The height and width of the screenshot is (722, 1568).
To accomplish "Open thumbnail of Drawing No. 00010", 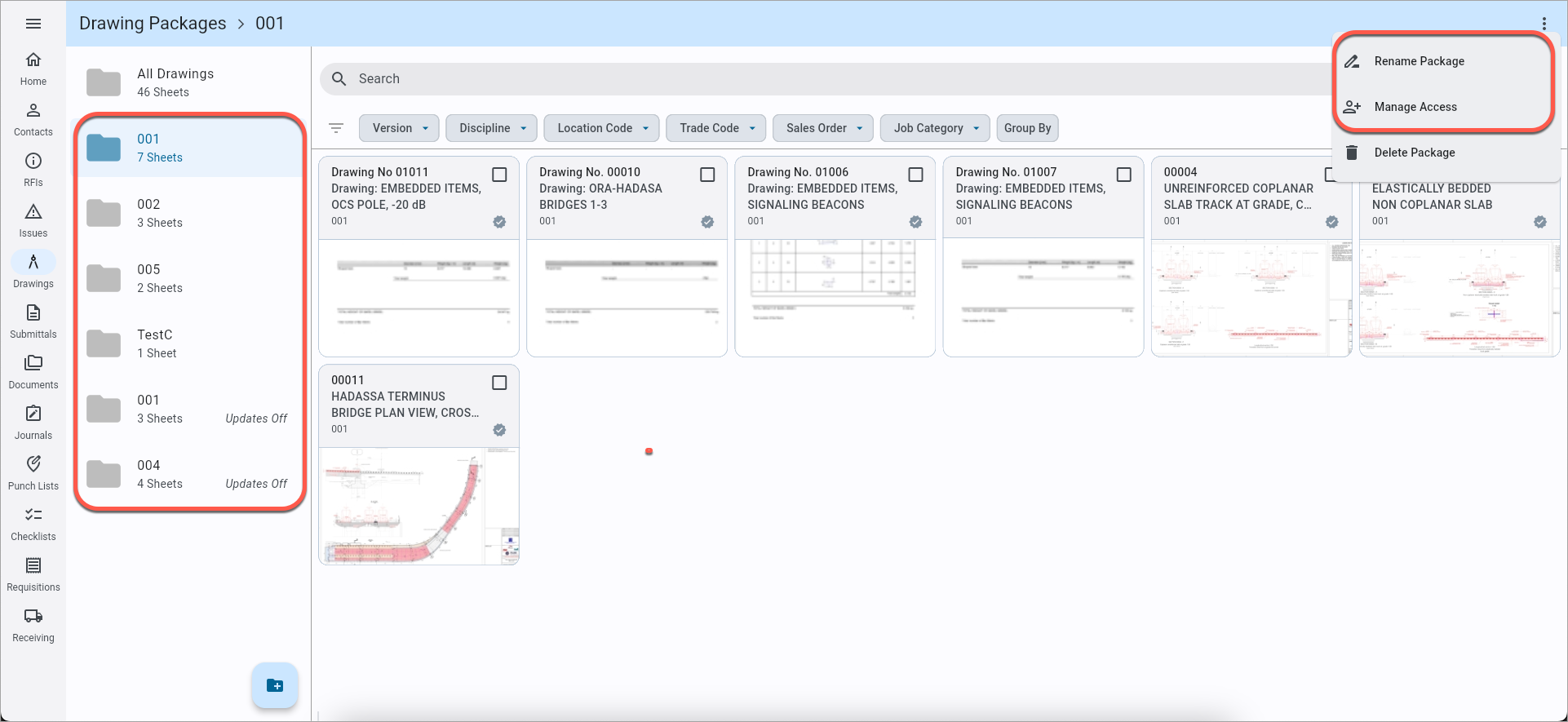I will 627,297.
